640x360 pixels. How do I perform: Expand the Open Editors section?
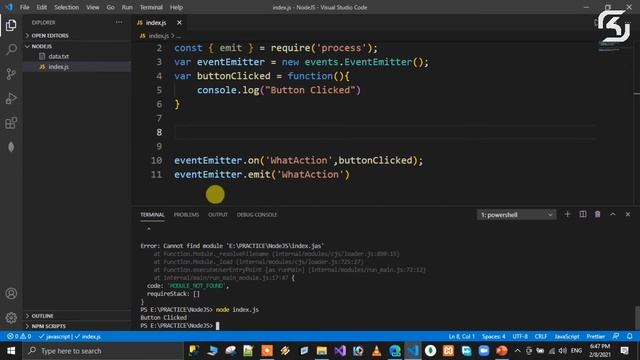77,36
